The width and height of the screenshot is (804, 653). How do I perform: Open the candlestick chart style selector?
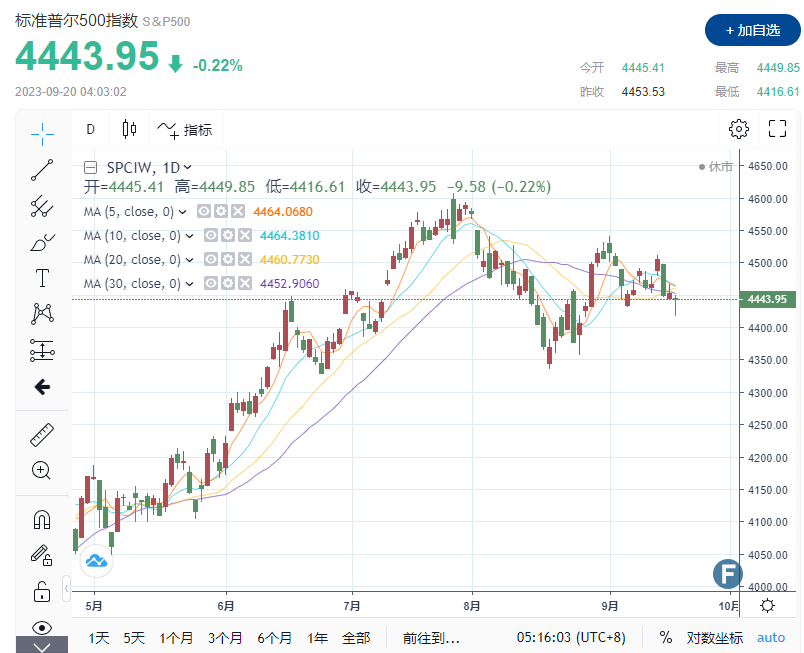point(129,129)
